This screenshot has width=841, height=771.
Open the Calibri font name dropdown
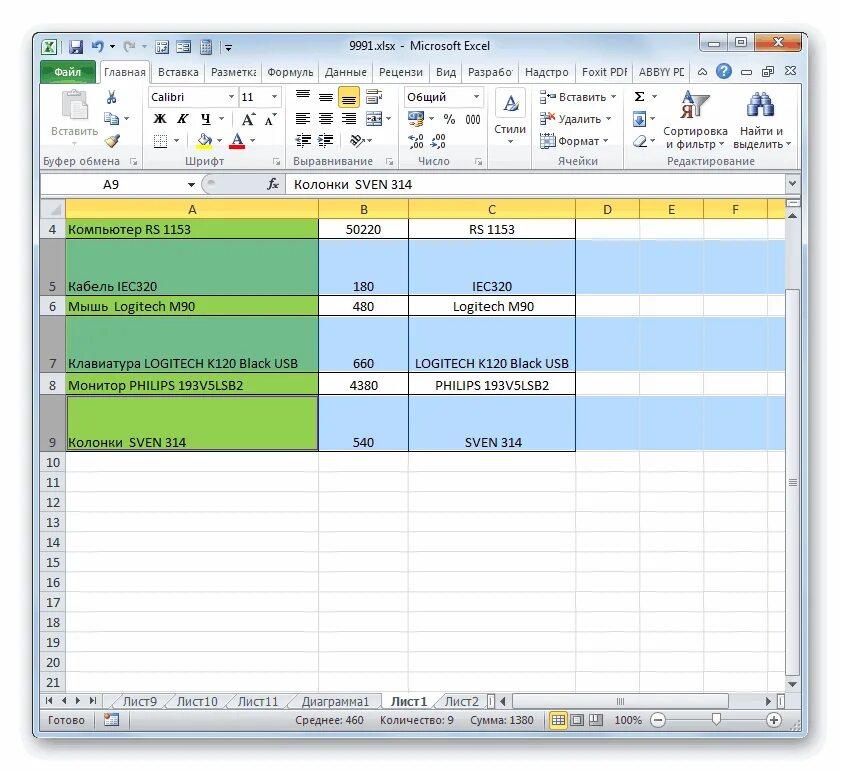[x=231, y=97]
